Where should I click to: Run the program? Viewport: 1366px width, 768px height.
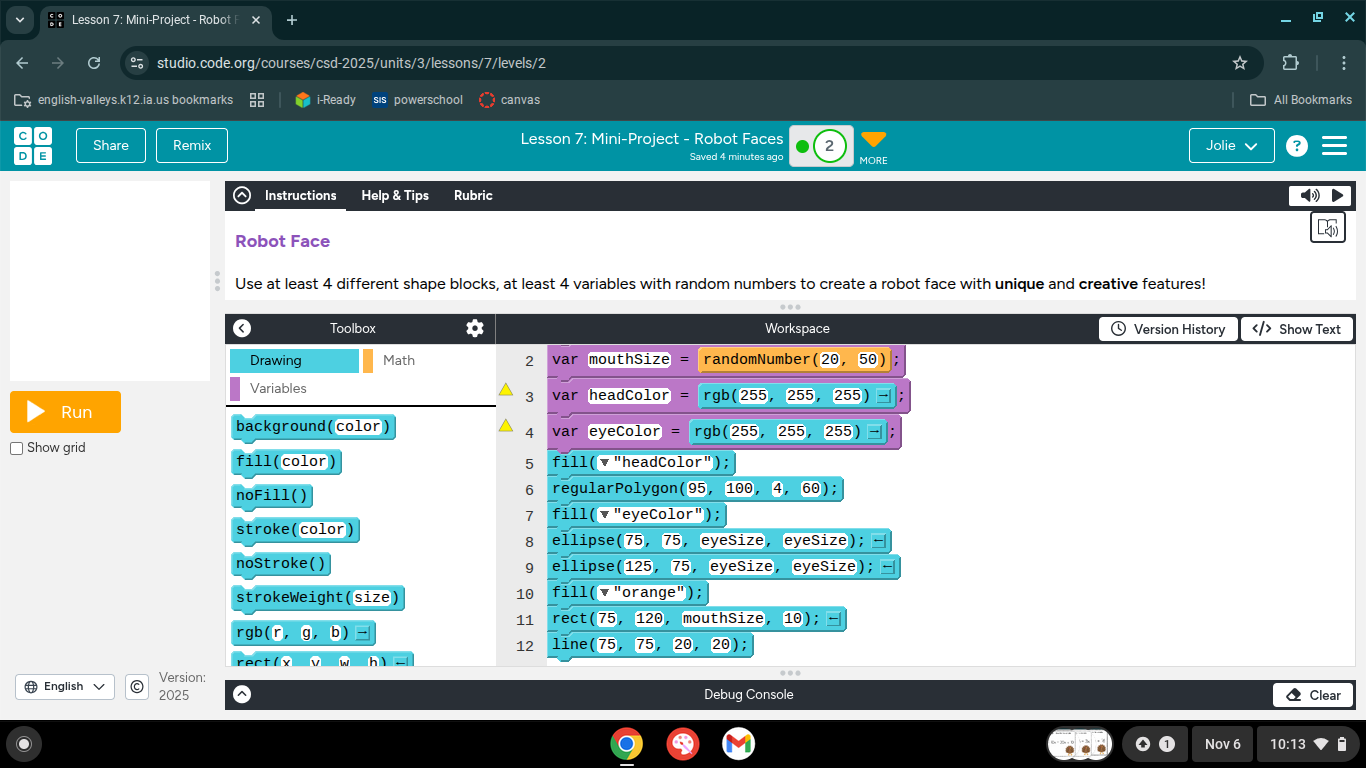pyautogui.click(x=65, y=412)
